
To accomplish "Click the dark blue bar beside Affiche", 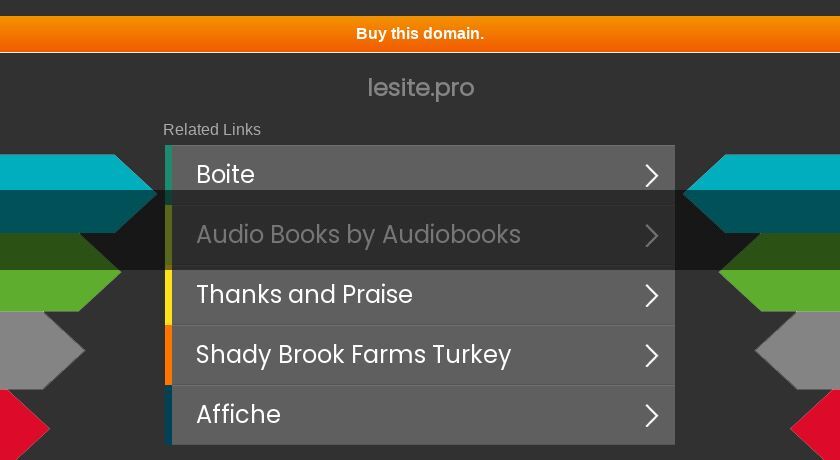I will [x=168, y=415].
